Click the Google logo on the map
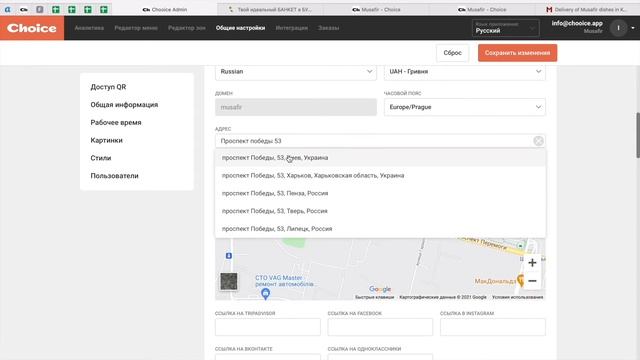This screenshot has height=360, width=640. click(380, 289)
